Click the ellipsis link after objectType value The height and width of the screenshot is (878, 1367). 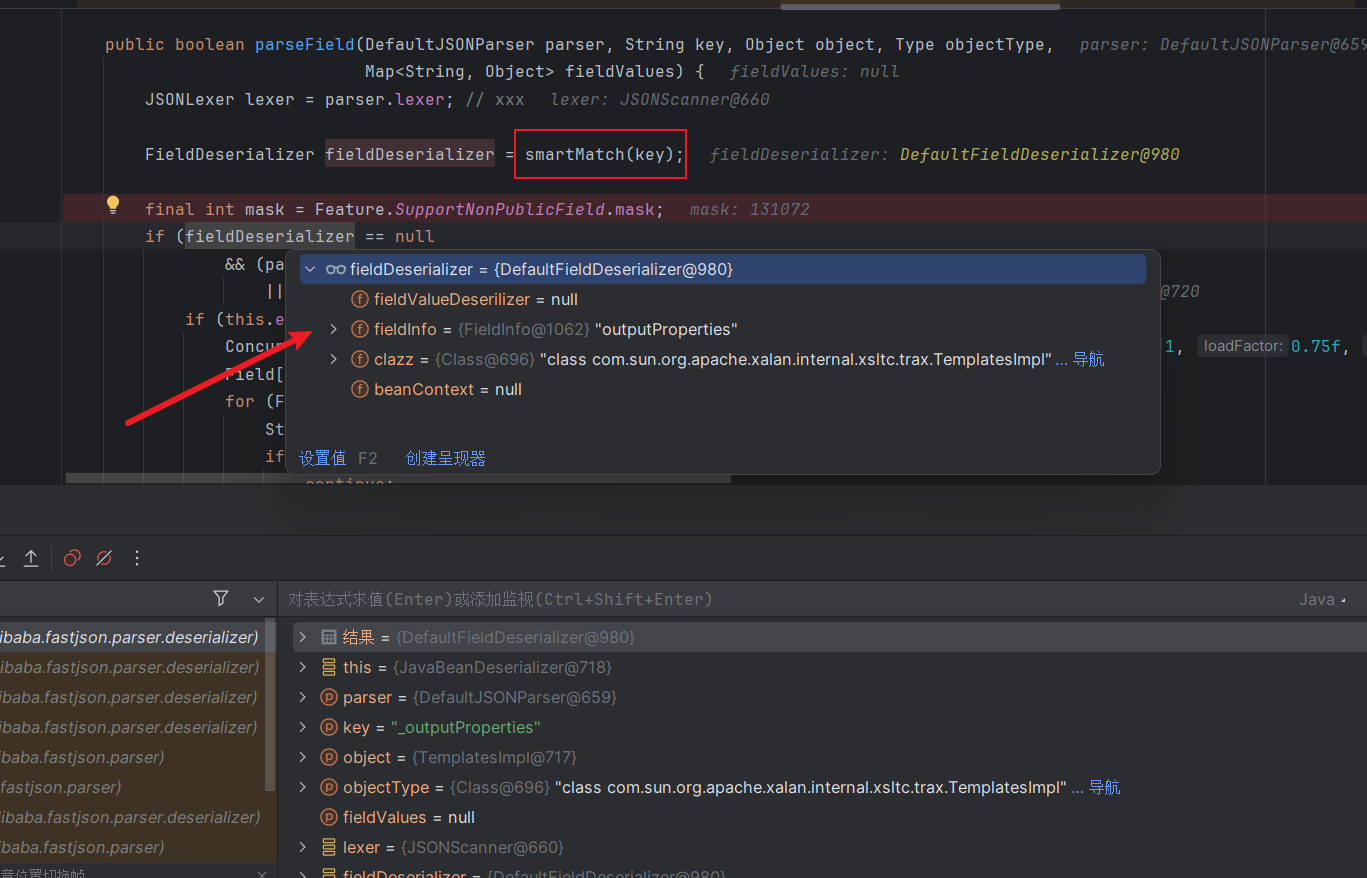[1078, 788]
